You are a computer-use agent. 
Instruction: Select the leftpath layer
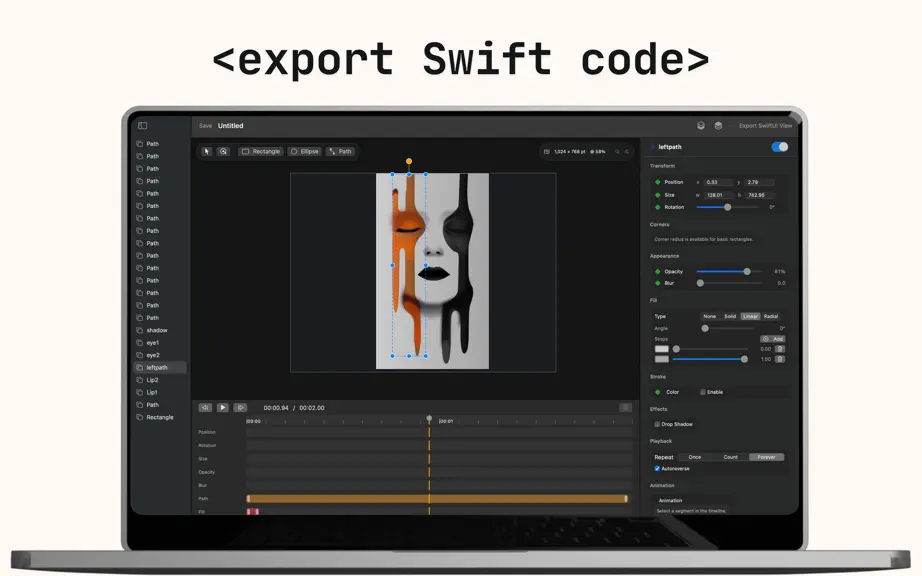pyautogui.click(x=160, y=367)
